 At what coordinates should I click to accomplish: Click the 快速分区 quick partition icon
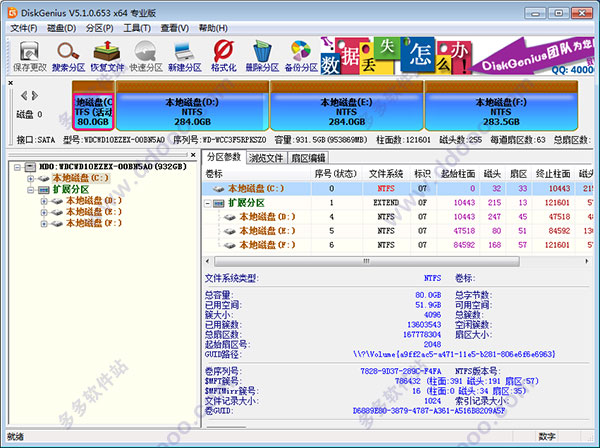[146, 56]
